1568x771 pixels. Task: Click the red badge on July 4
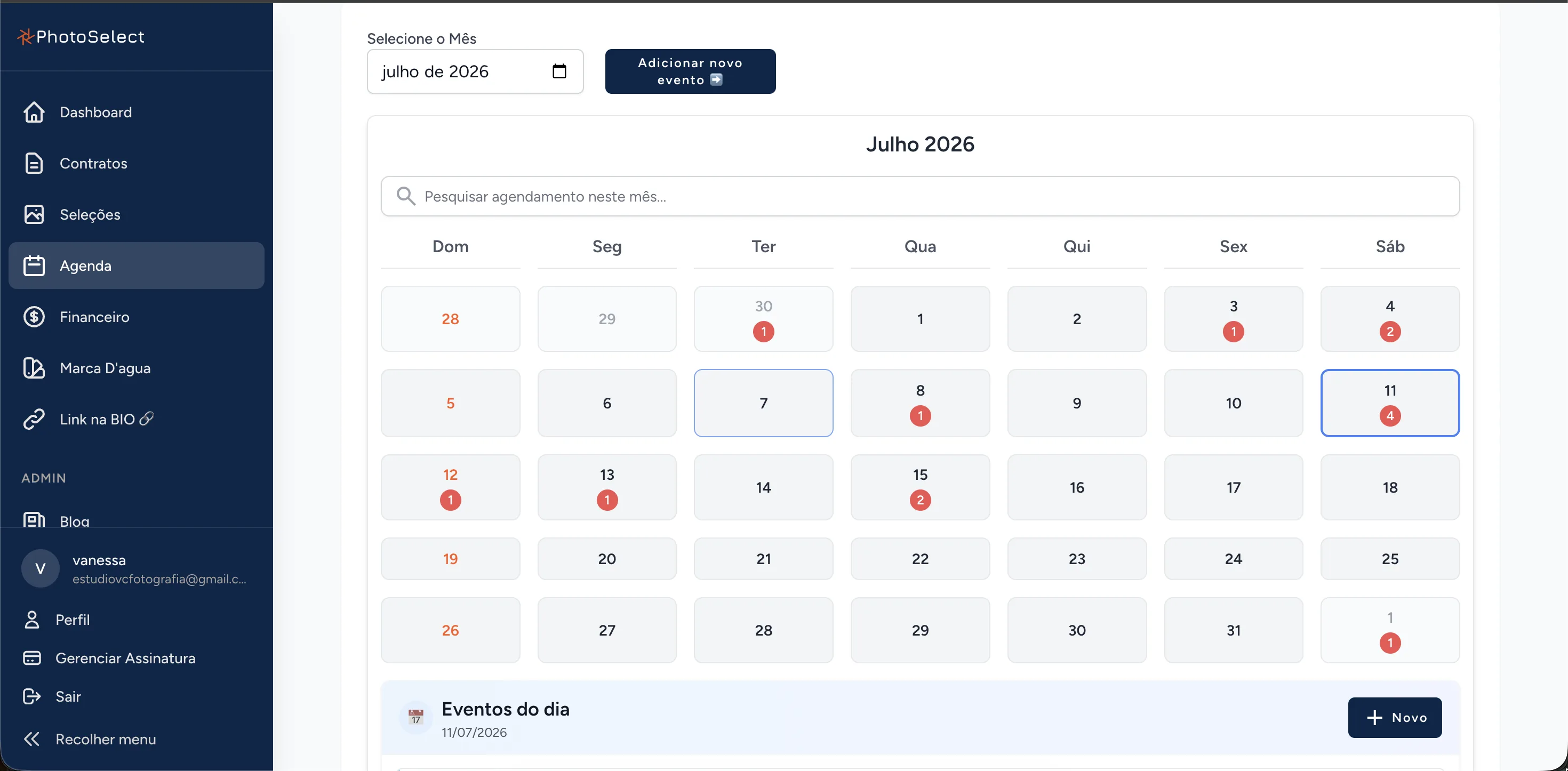click(1390, 331)
